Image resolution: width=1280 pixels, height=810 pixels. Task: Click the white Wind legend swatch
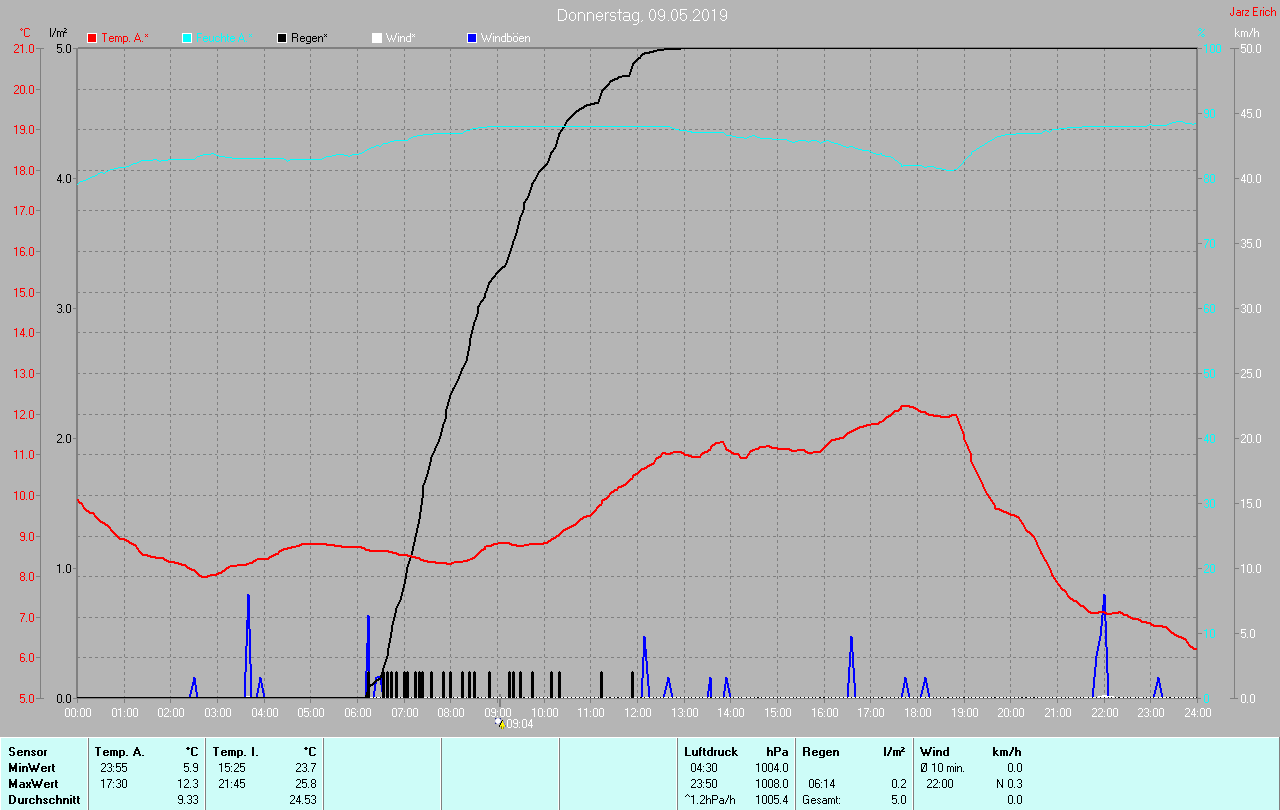(377, 38)
